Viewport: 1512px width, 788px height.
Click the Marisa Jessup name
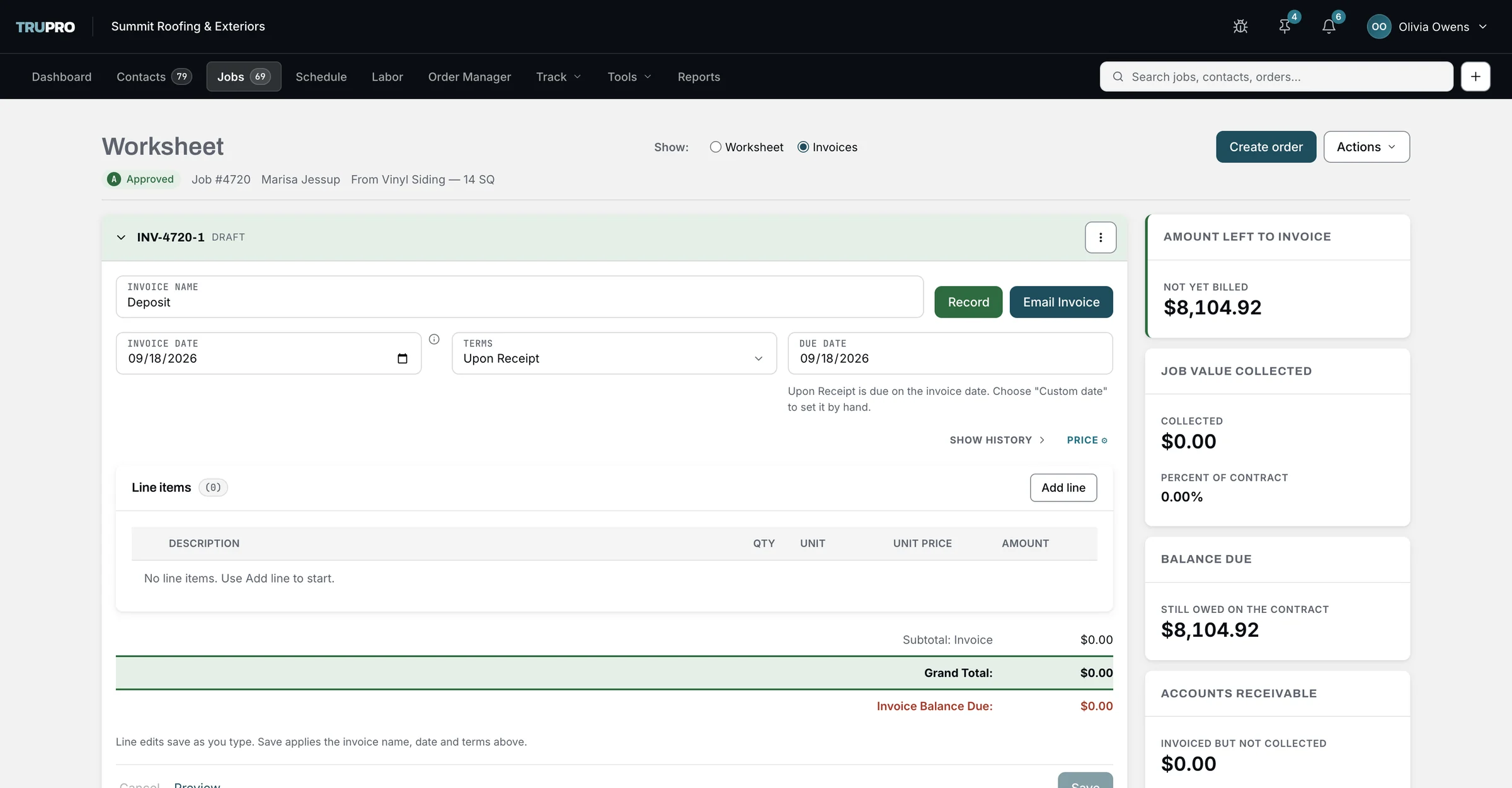pyautogui.click(x=301, y=180)
